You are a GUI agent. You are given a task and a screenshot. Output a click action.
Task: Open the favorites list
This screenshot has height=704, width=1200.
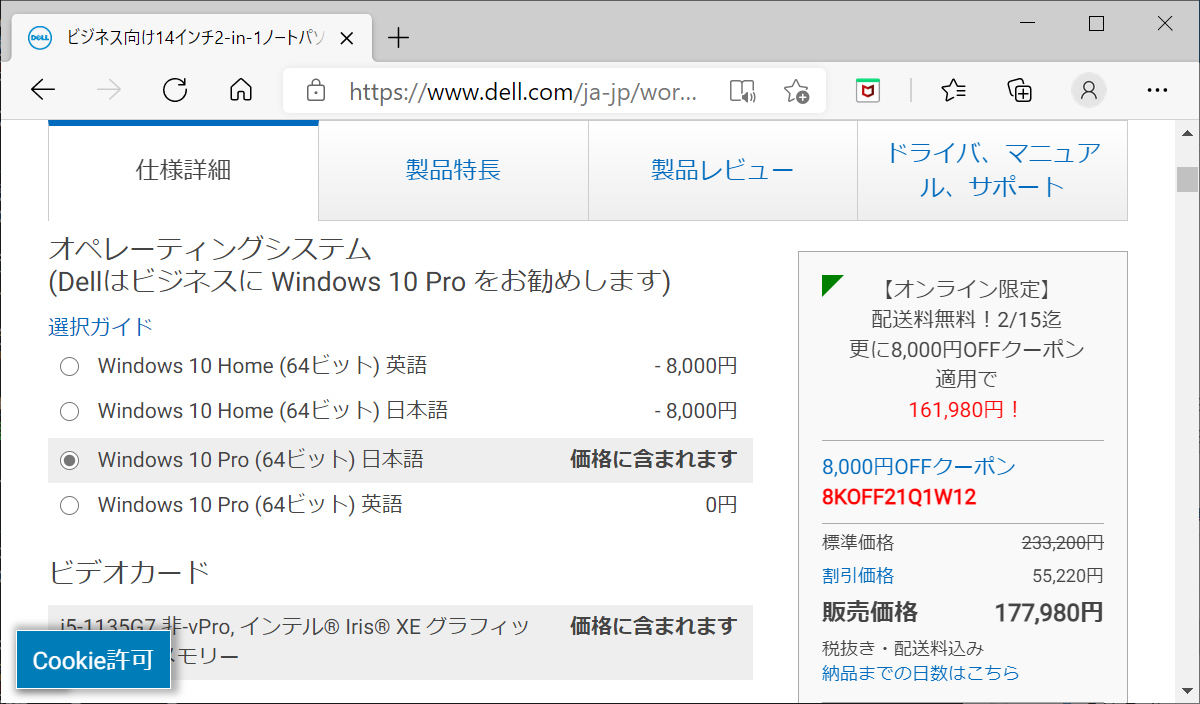click(954, 91)
